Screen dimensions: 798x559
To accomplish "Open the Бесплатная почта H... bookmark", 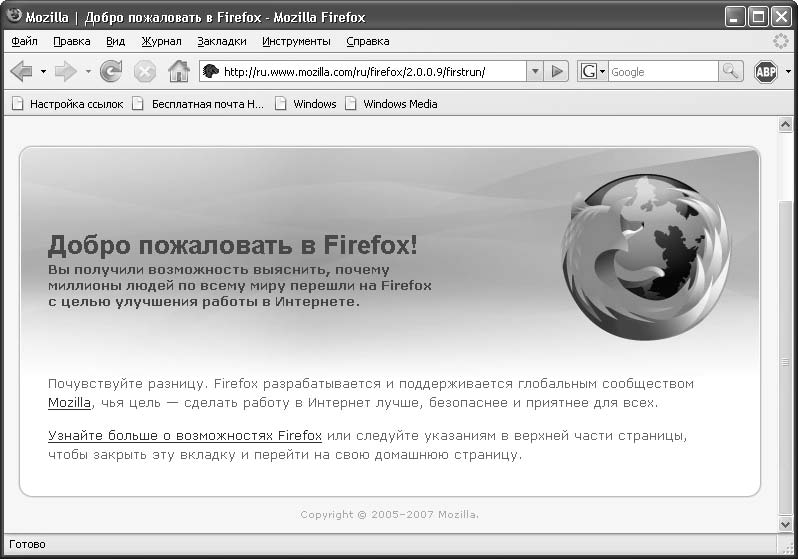I will tap(208, 104).
